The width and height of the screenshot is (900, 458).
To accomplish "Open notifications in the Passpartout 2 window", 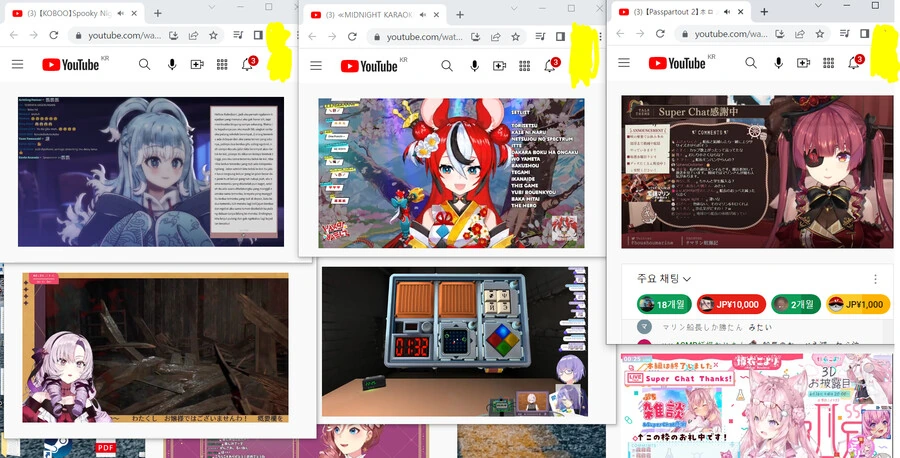I will tap(854, 63).
